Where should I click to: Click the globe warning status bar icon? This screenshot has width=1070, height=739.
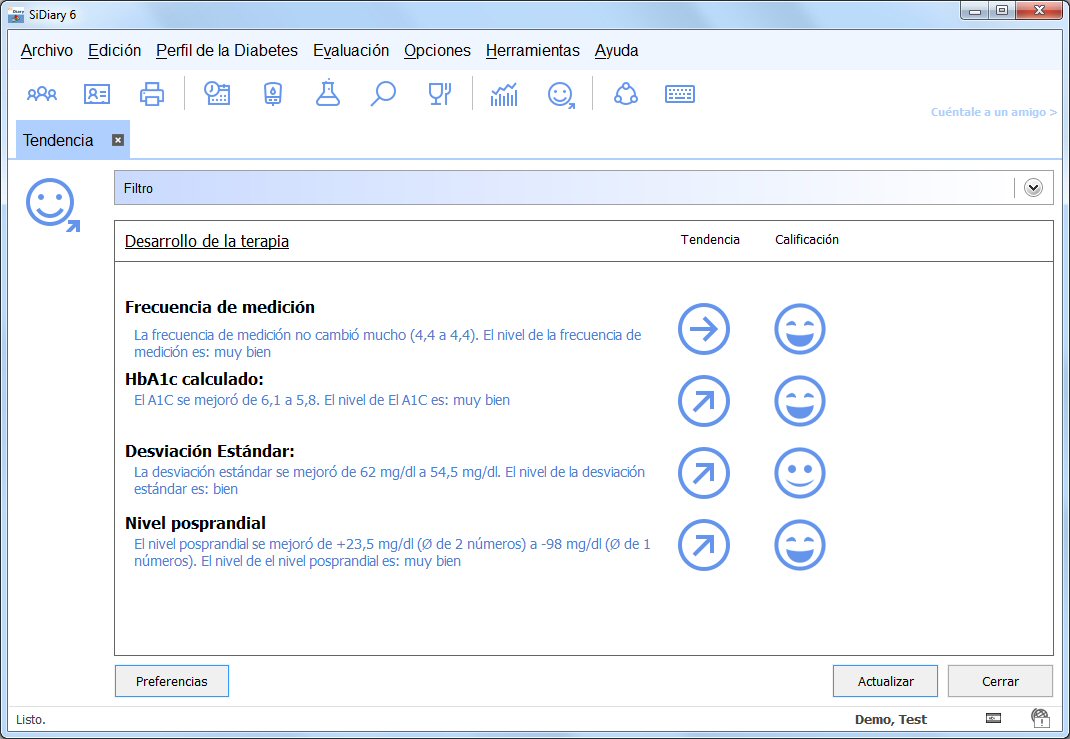click(x=1040, y=718)
